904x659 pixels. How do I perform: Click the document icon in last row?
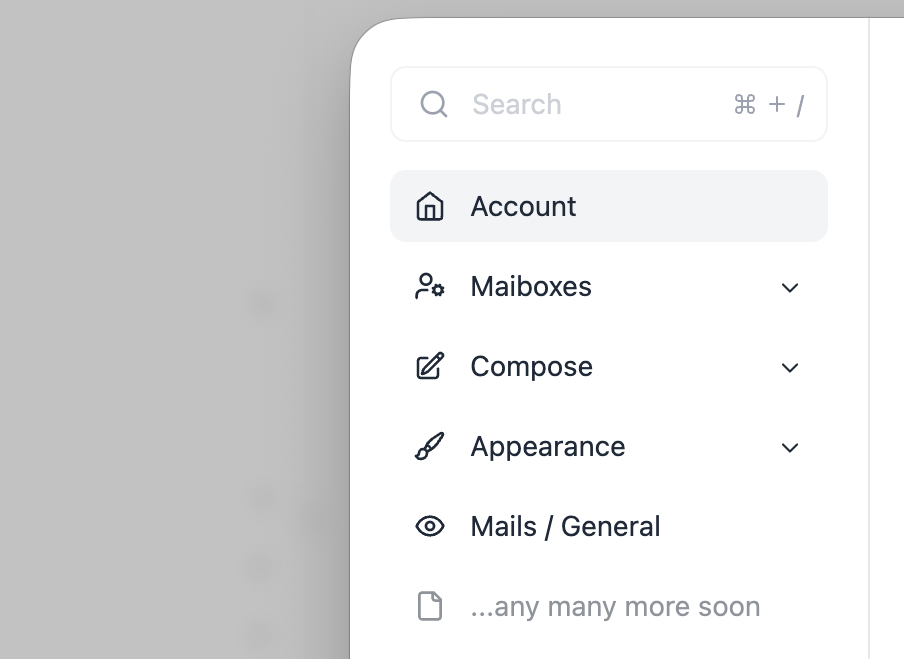click(x=430, y=607)
